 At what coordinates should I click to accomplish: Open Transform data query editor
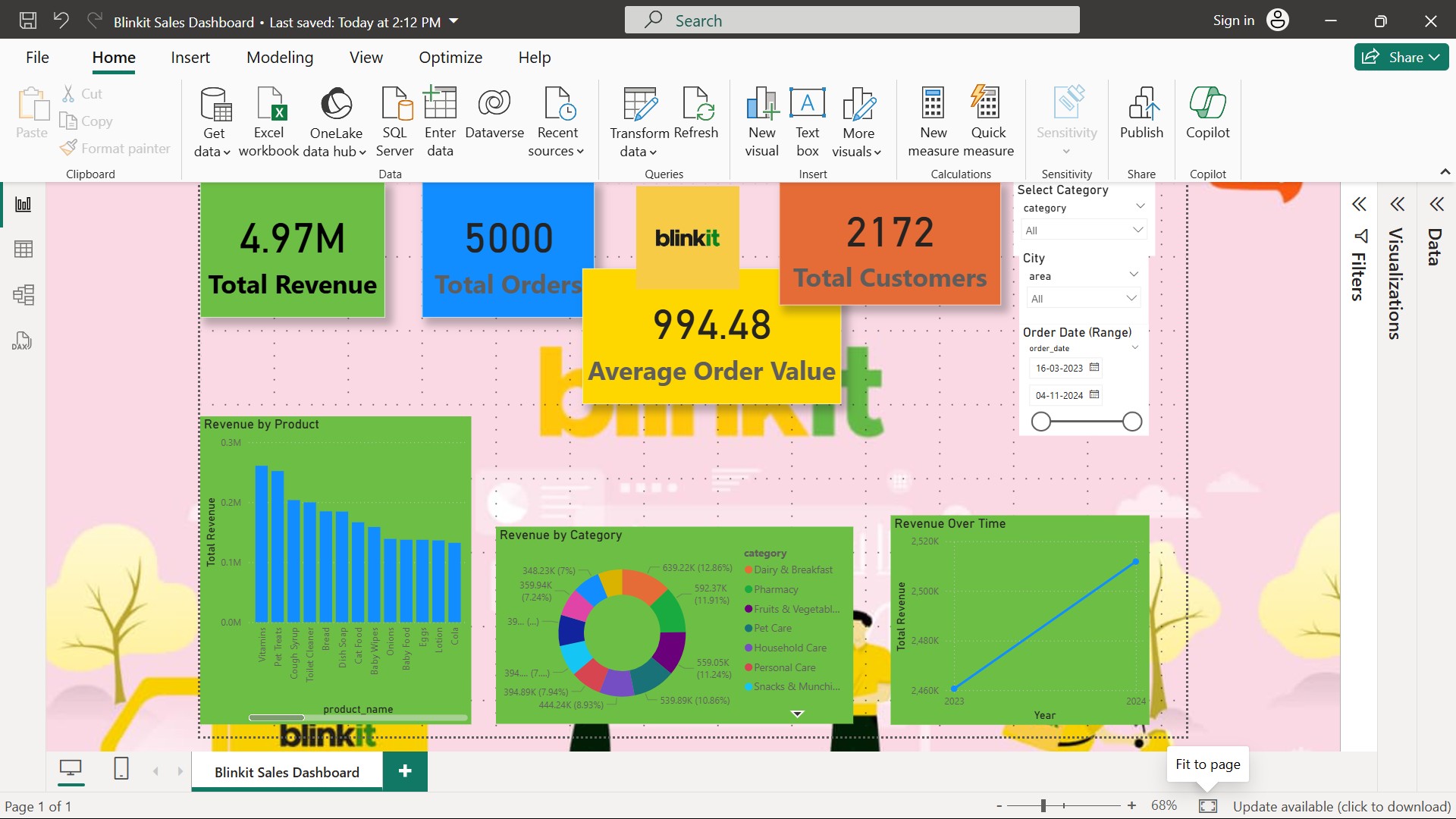(639, 121)
